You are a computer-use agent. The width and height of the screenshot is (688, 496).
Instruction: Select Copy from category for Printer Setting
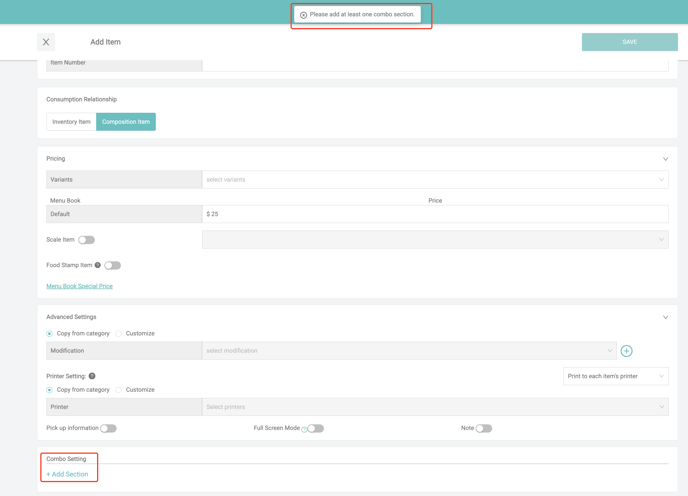[x=50, y=390]
